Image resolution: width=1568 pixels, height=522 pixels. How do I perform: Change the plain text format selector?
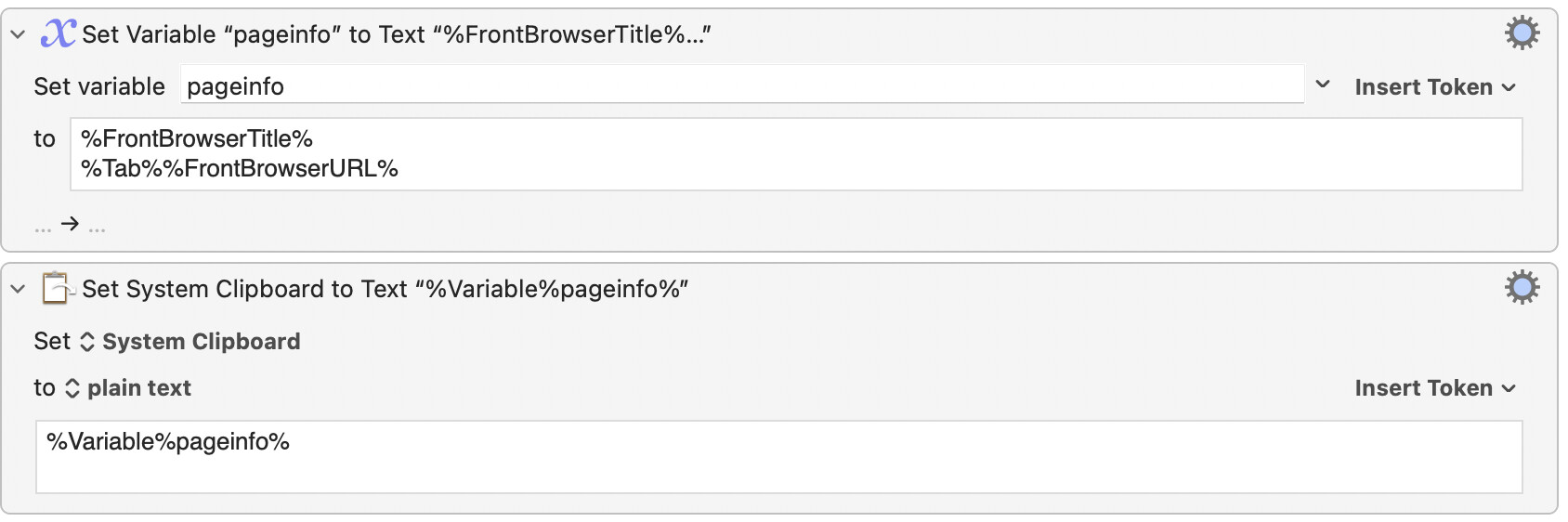point(127,388)
